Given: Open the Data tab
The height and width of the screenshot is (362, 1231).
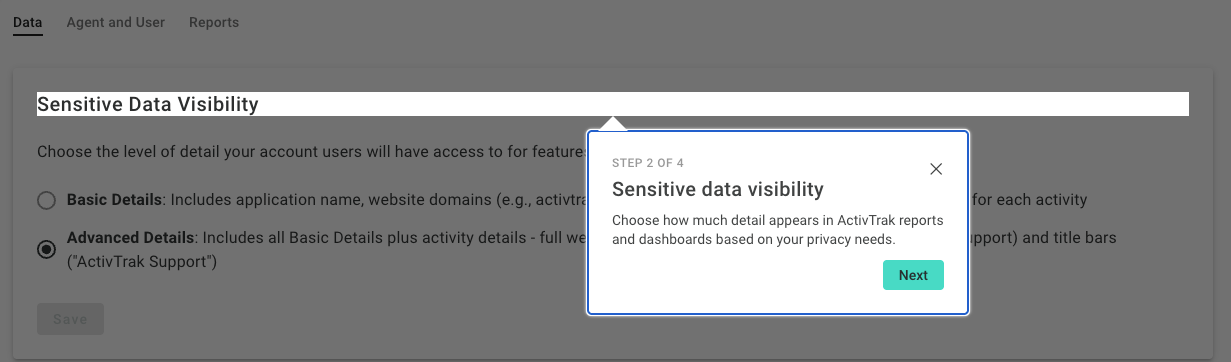Looking at the screenshot, I should 28,22.
